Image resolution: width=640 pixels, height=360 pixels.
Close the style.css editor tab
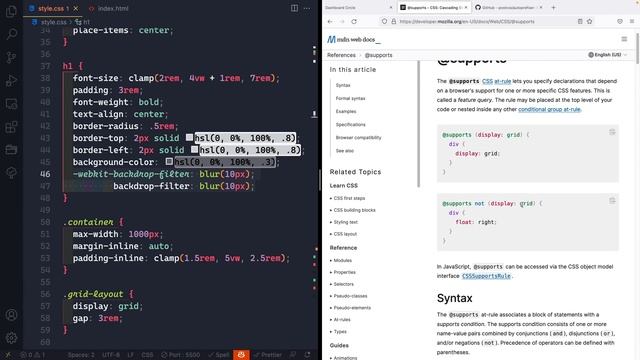pos(76,8)
